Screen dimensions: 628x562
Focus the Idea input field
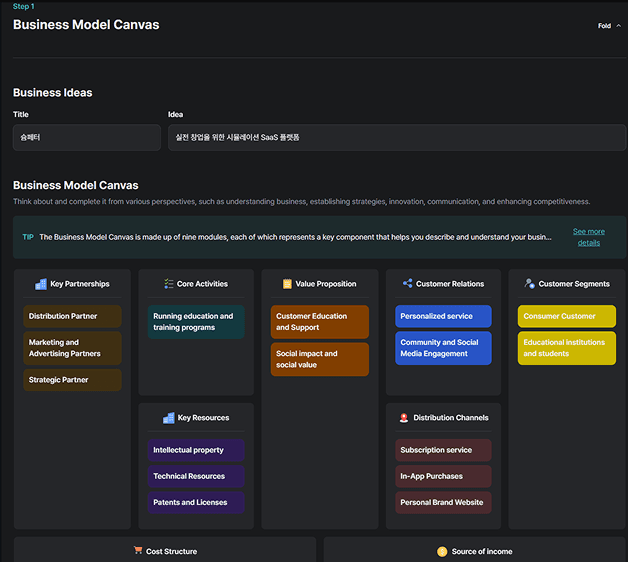397,137
